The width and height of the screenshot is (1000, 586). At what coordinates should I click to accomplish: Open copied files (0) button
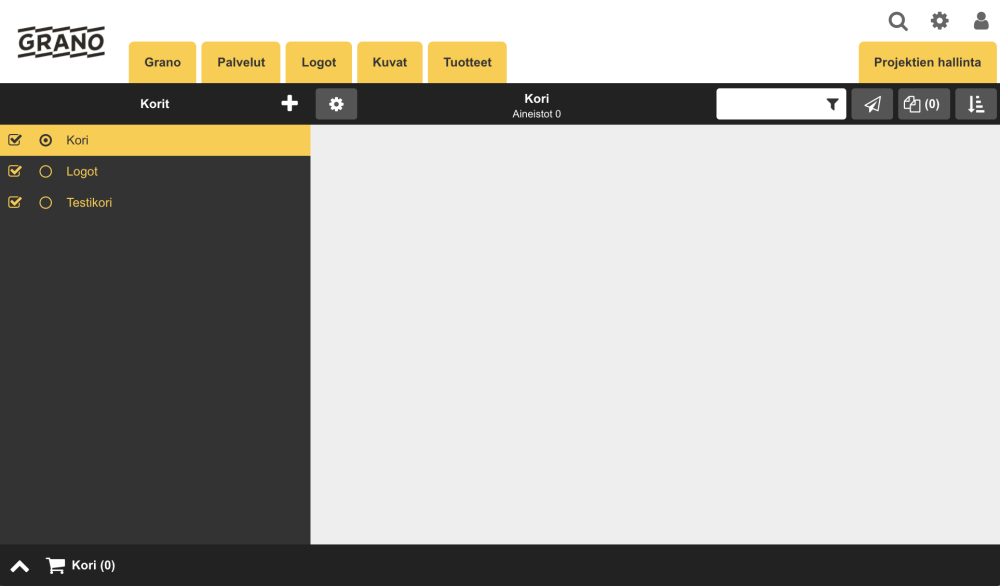point(923,104)
